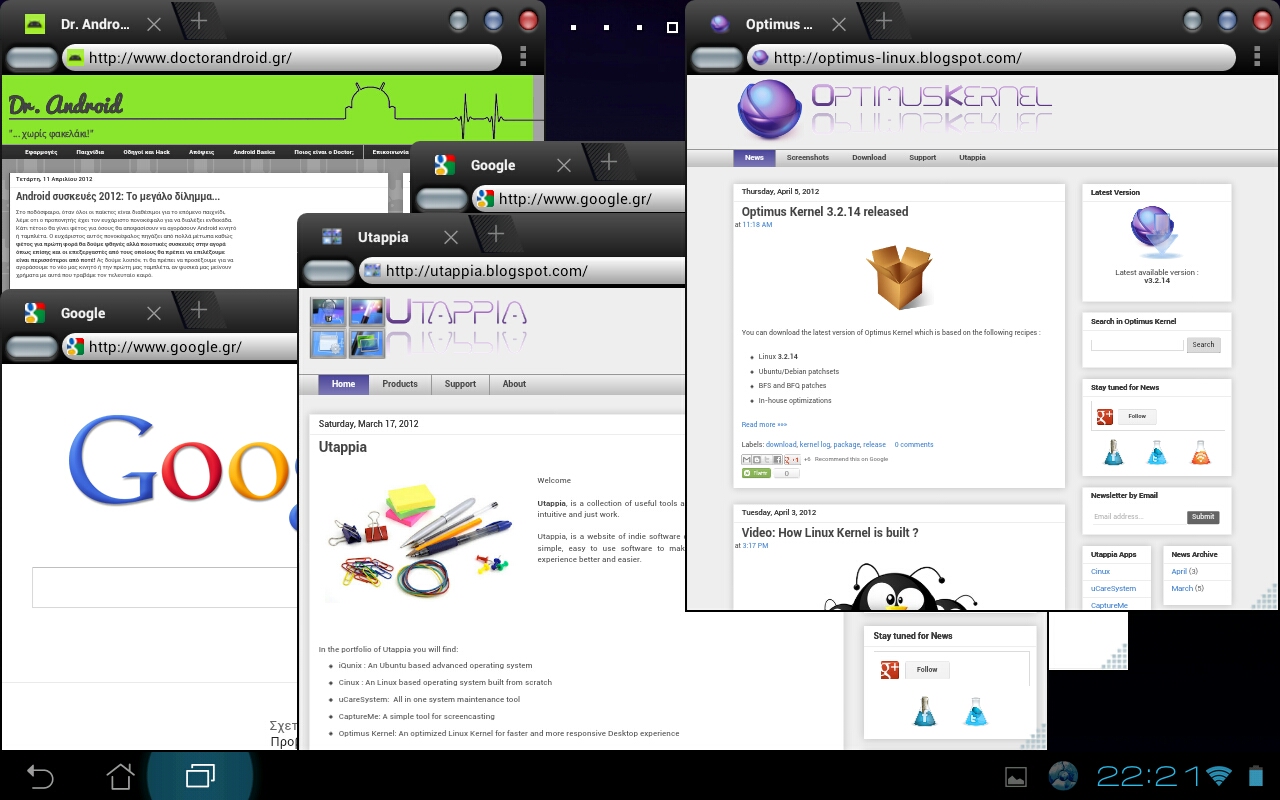
Task: Close the tab of the Google window showing the big logo
Action: [153, 313]
